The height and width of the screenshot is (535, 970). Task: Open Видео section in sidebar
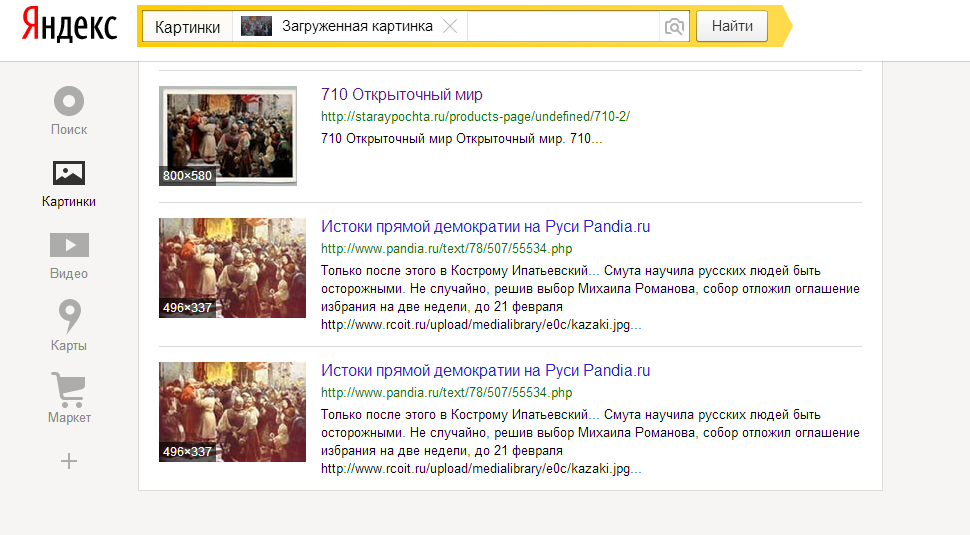(x=69, y=256)
